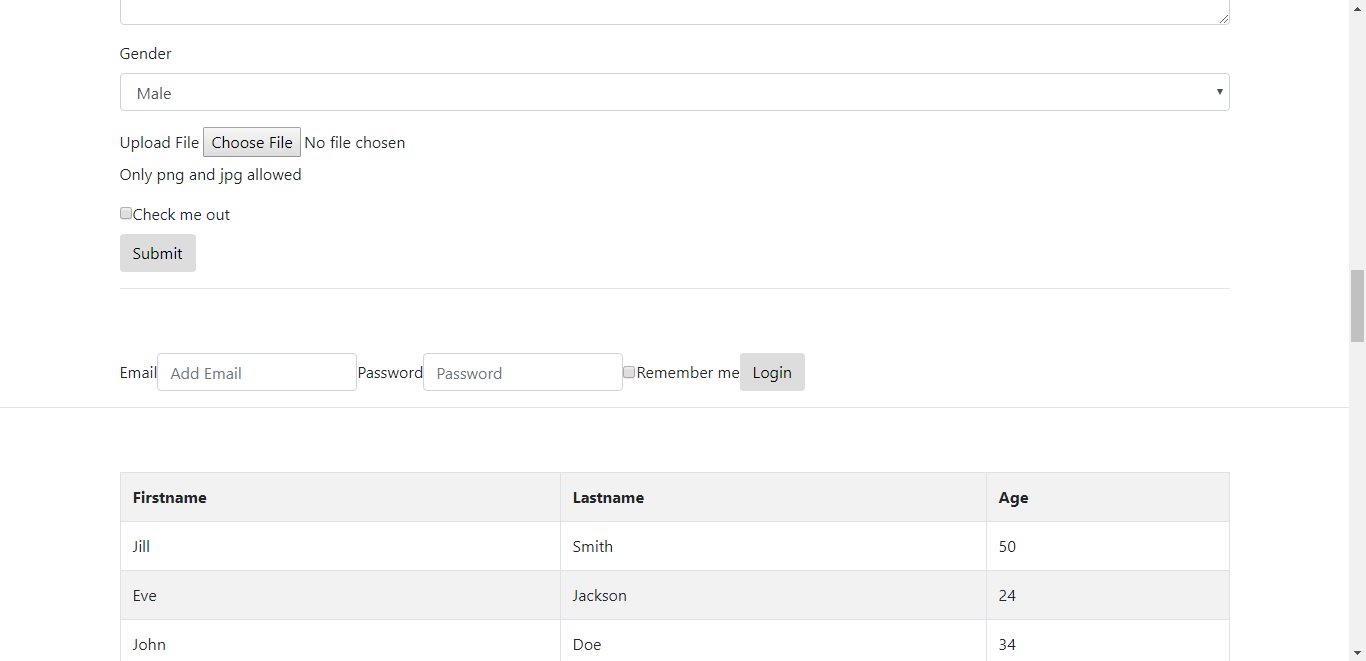Screen dimensions: 1366x661
Task: Click the dropdown arrow on the Male selector
Action: pos(1219,91)
